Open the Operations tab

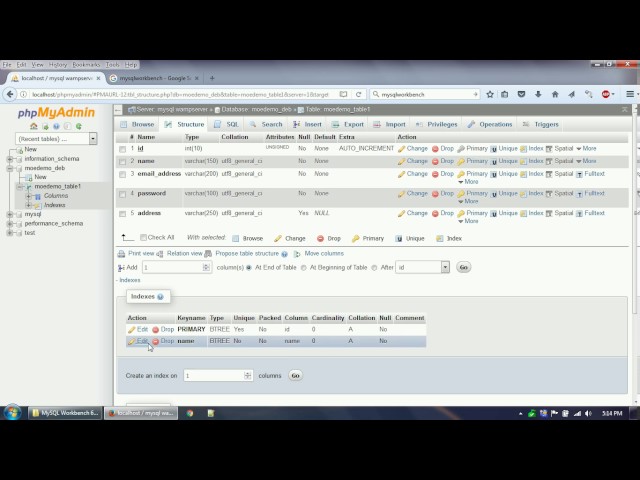(x=490, y=124)
